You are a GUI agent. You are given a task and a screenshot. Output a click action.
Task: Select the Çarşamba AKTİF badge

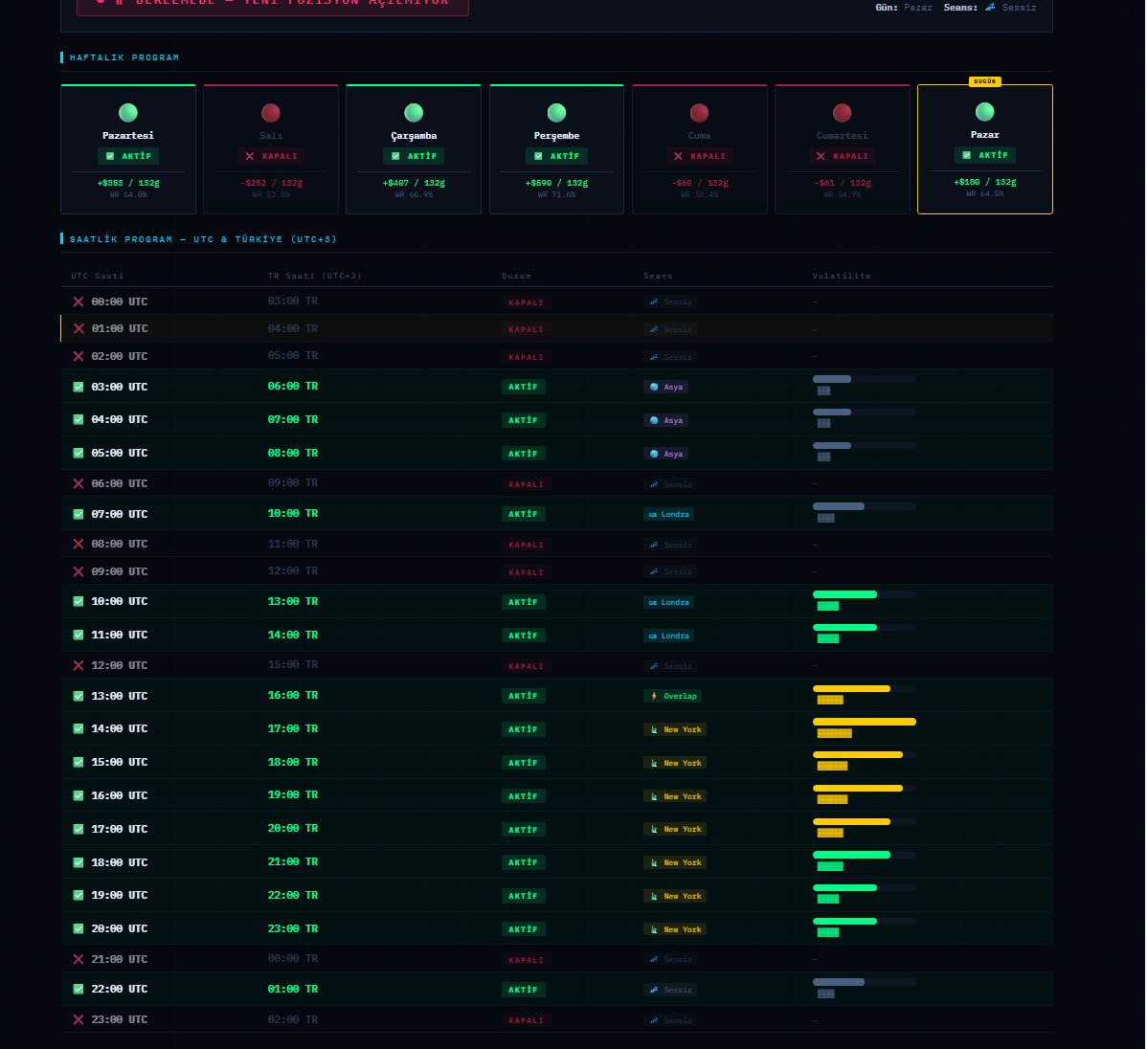414,156
